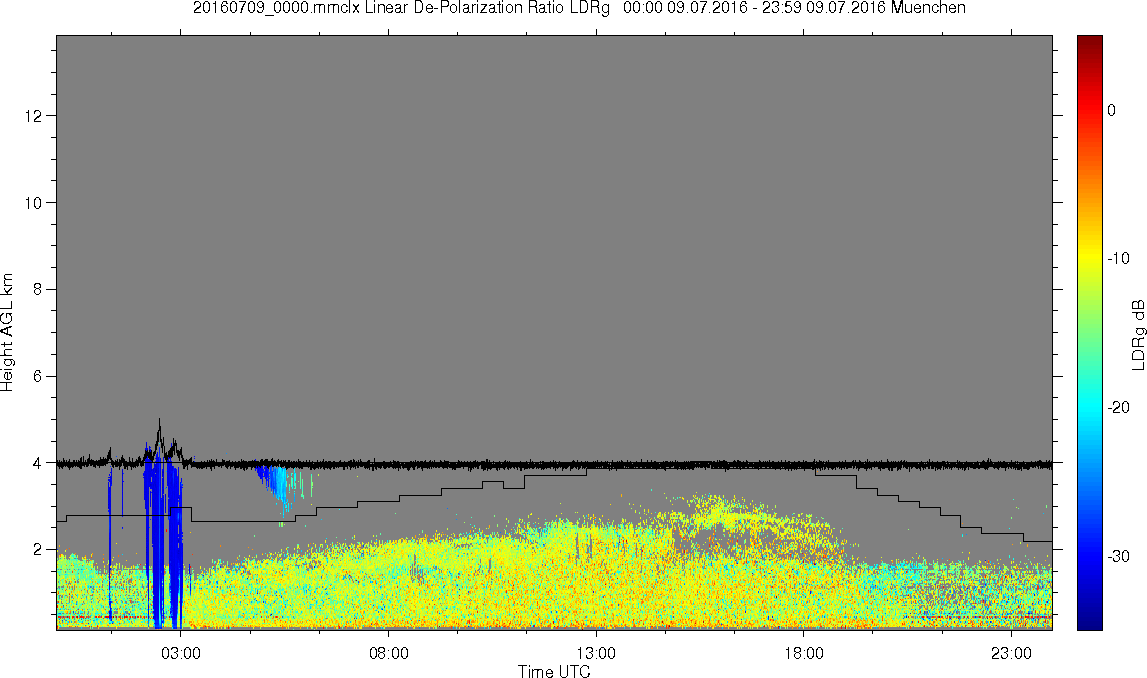
Task: Click the 'LDRg dB' colorbar label
Action: 1137,333
